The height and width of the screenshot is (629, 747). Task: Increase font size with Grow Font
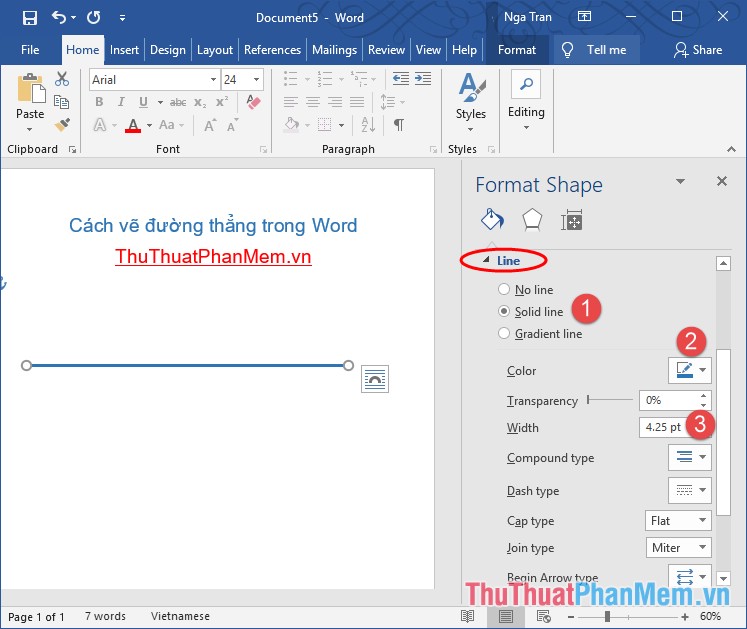(210, 125)
